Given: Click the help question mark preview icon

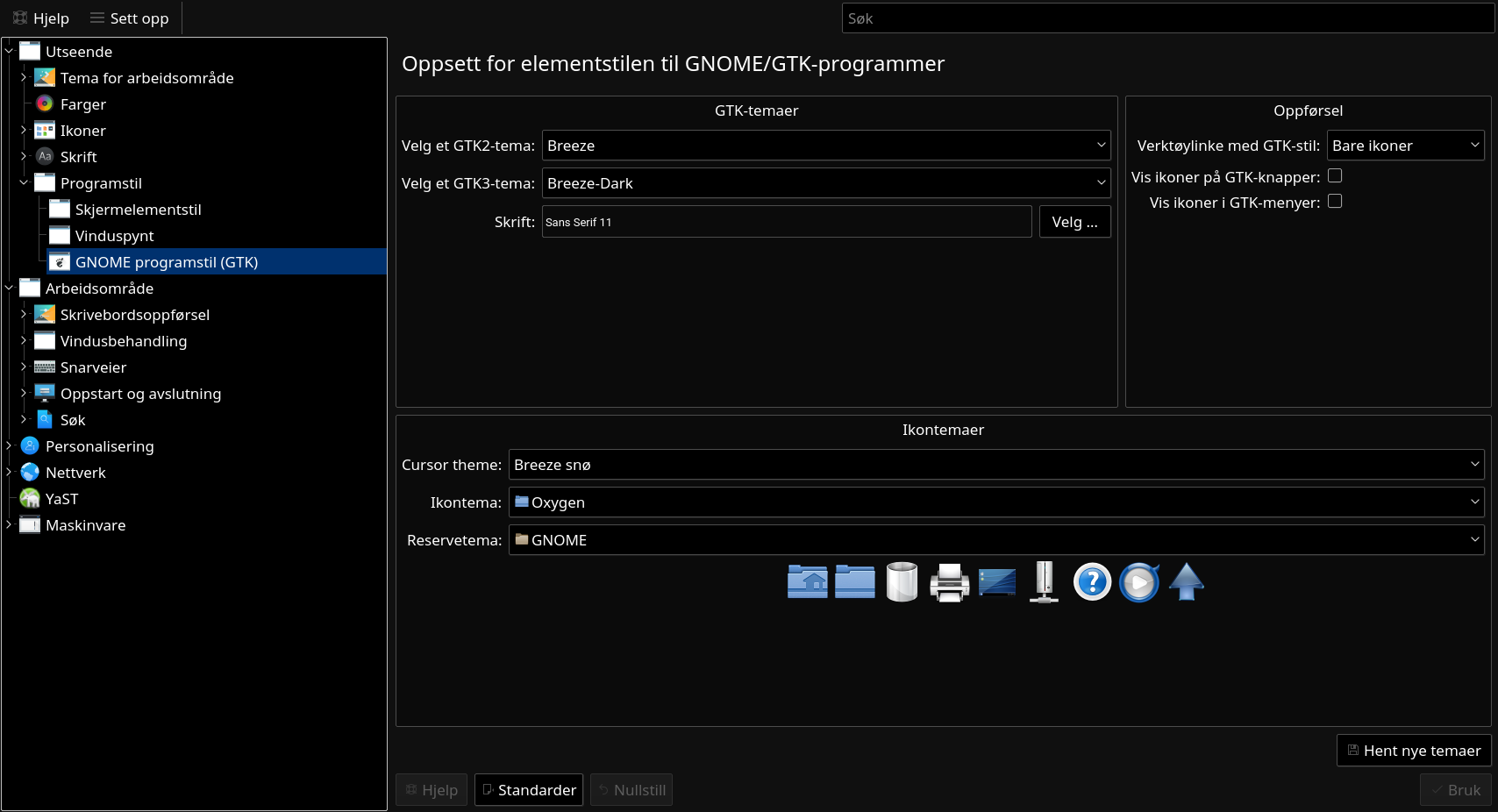Looking at the screenshot, I should [x=1092, y=582].
